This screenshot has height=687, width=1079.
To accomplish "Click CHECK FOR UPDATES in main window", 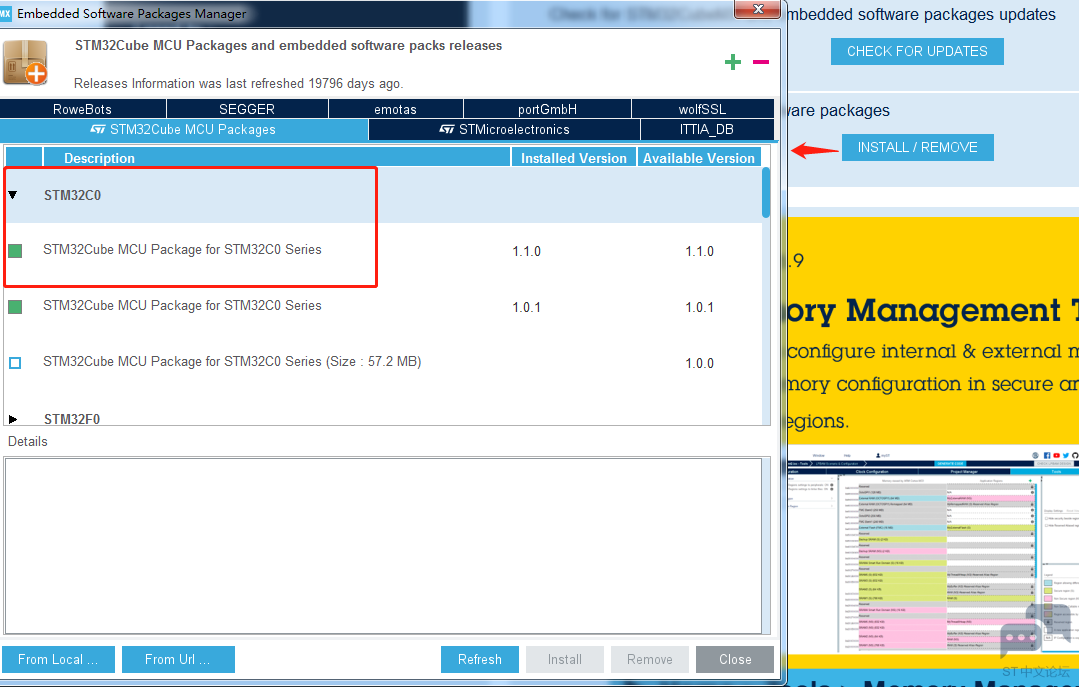I will point(917,52).
